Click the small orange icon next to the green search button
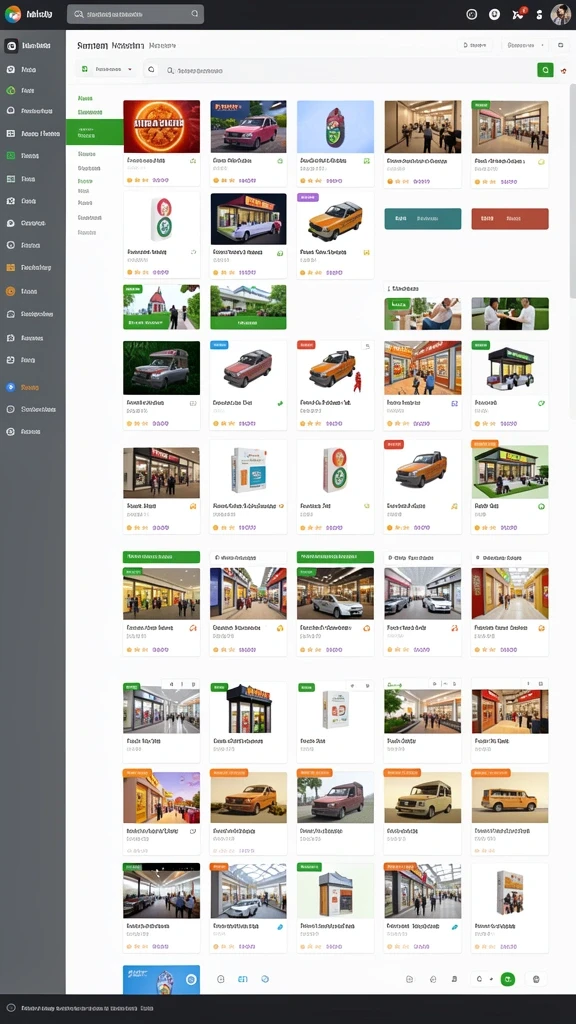Viewport: 576px width, 1024px height. coord(564,71)
